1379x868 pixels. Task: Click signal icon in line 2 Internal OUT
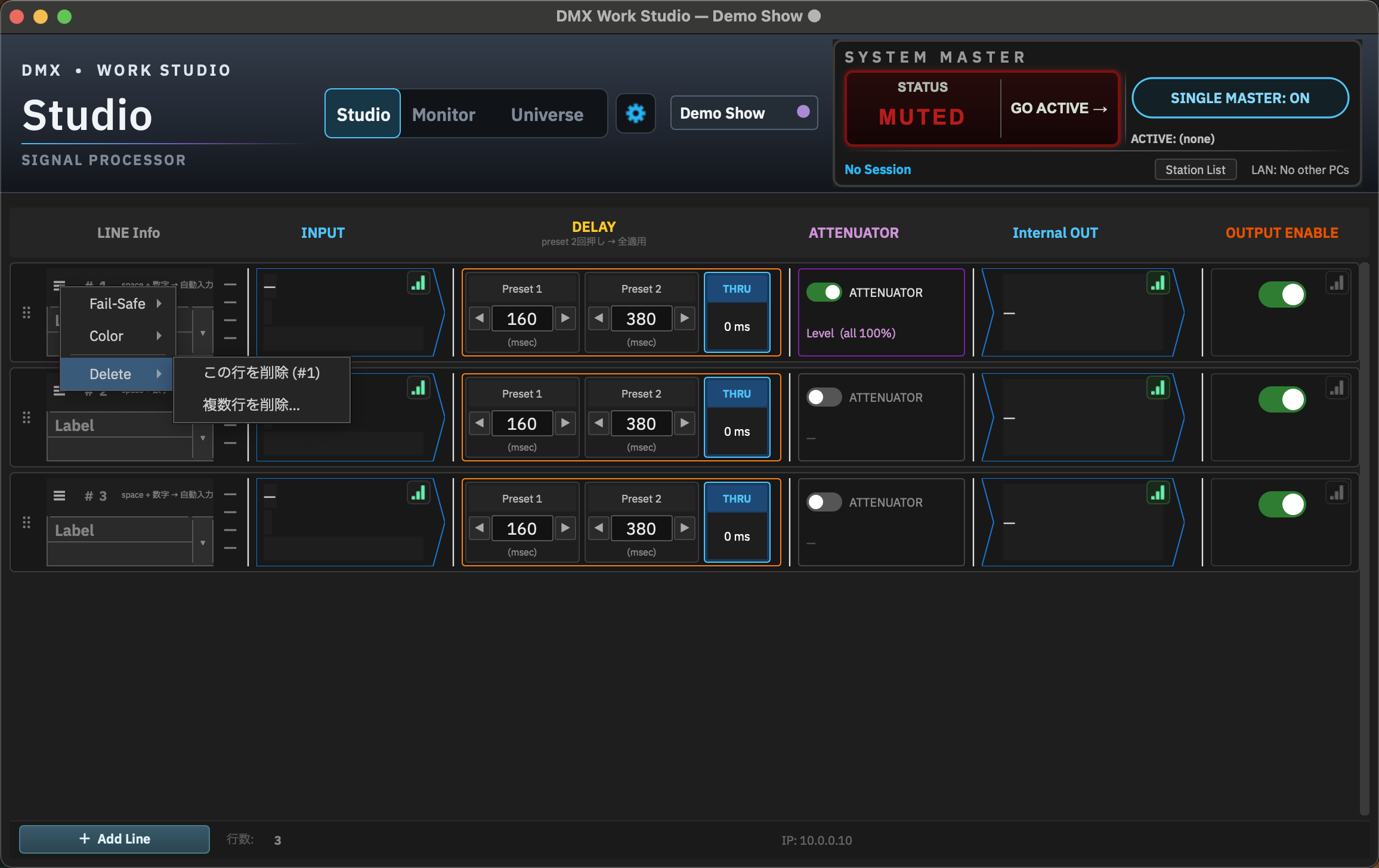coord(1158,387)
